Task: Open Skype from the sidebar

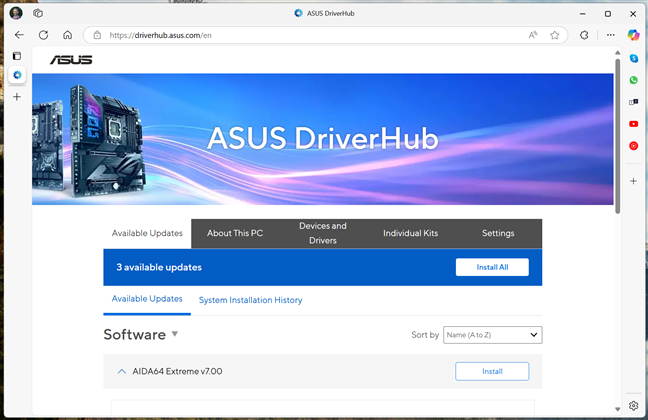Action: point(633,58)
